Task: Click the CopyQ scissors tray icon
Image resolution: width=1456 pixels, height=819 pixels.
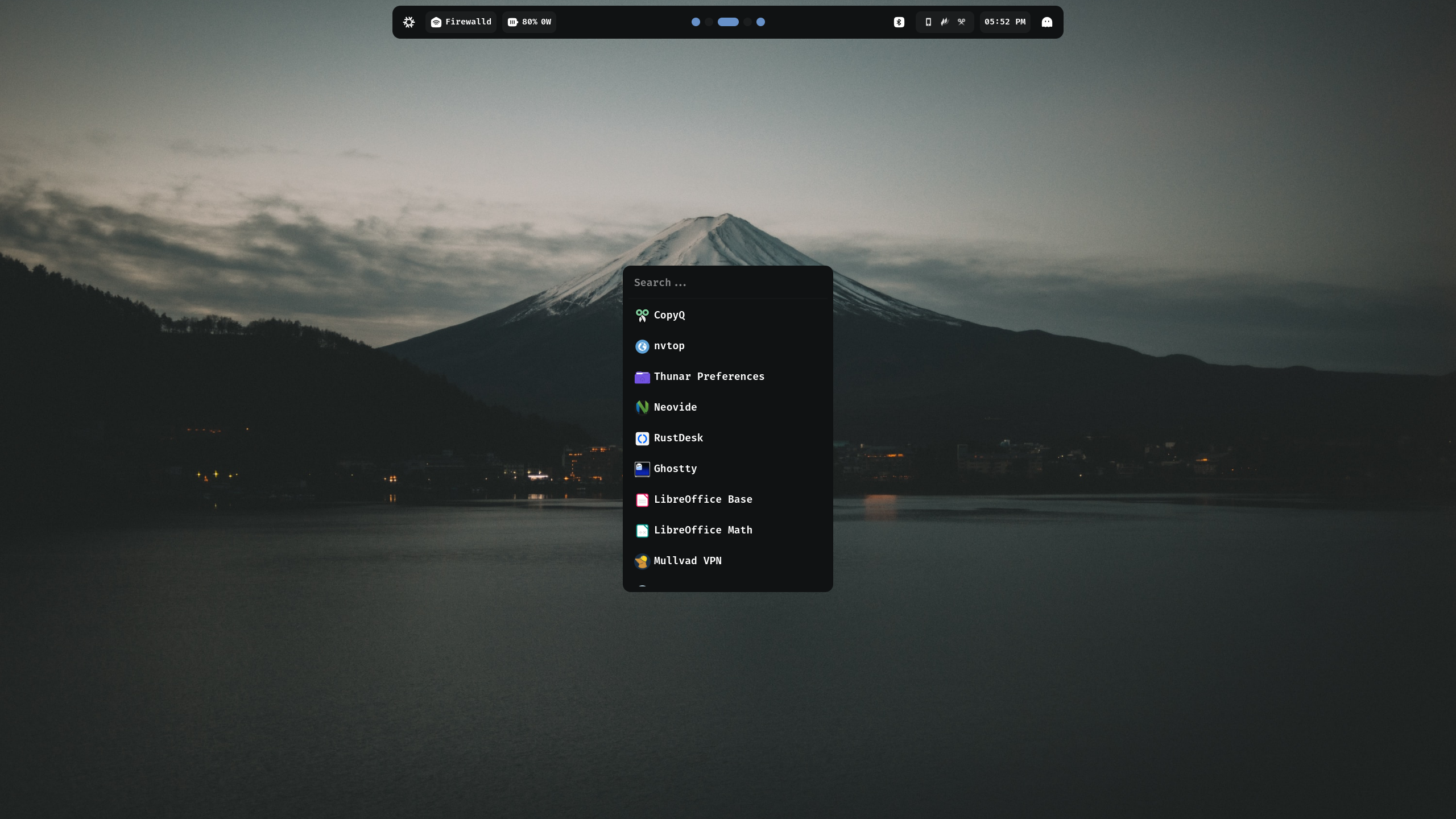Action: (x=961, y=22)
